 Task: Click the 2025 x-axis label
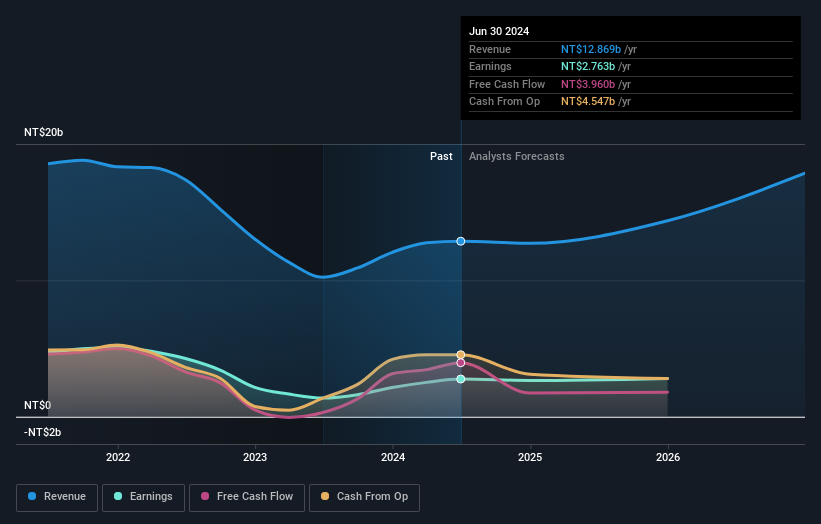pos(530,457)
